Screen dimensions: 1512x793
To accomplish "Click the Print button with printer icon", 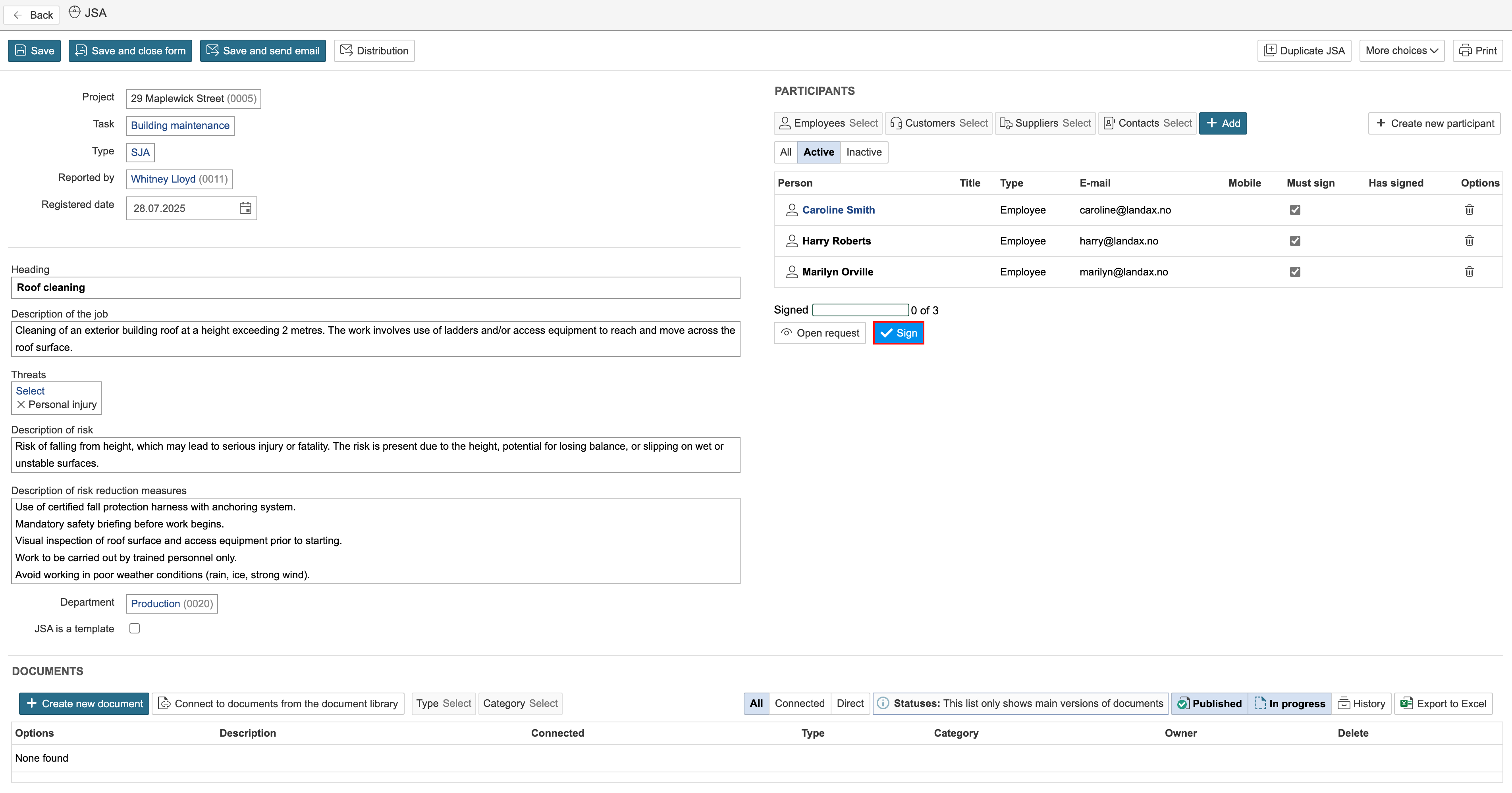I will (1478, 50).
